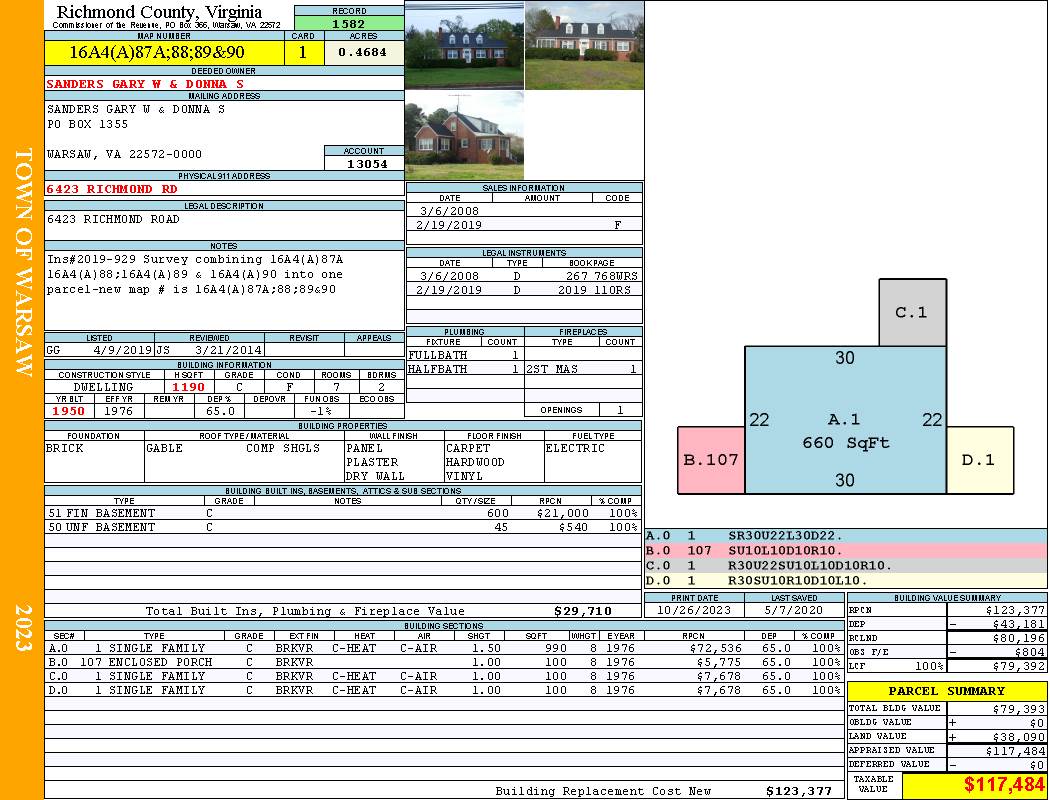Click sketch legend row D.0 R30SU10R10D10L10
This screenshot has height=800, width=1050.
846,580
